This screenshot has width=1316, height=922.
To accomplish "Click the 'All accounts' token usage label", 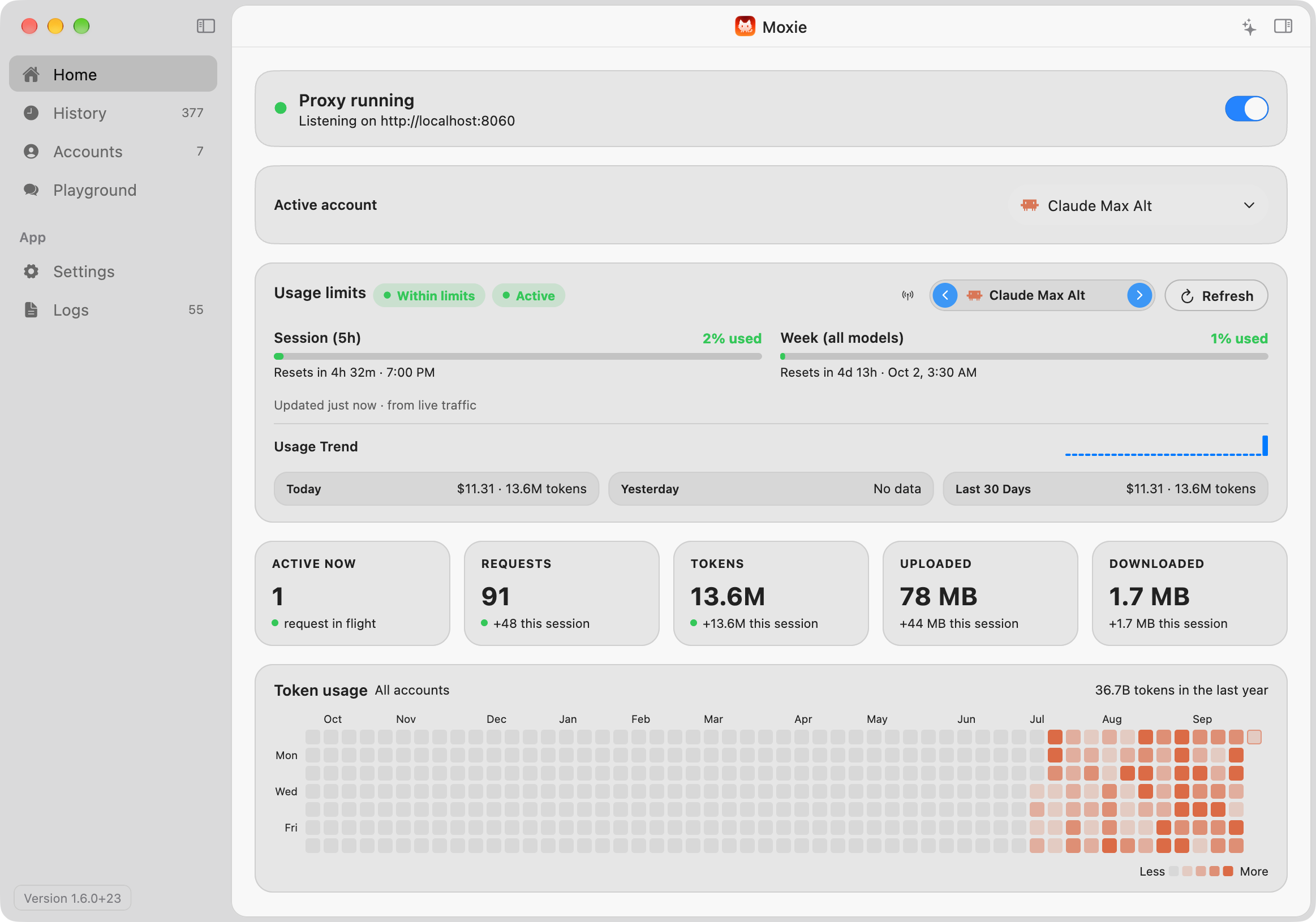I will click(x=412, y=690).
